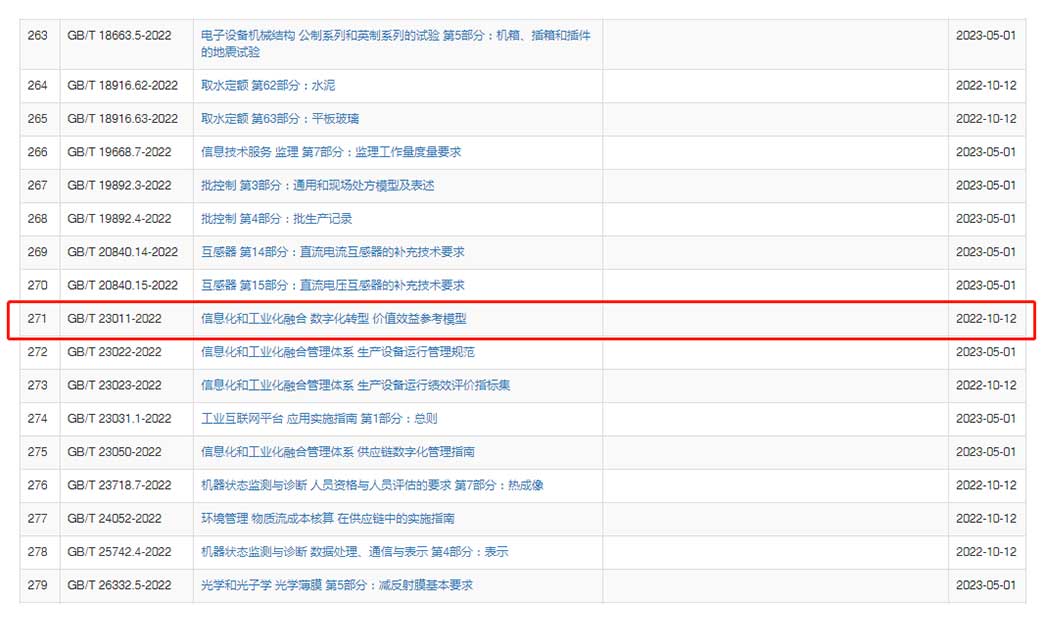Click 机器状态监测与诊断 第4部分：表示 link
Image resolution: width=1048 pixels, height=626 pixels.
[354, 552]
